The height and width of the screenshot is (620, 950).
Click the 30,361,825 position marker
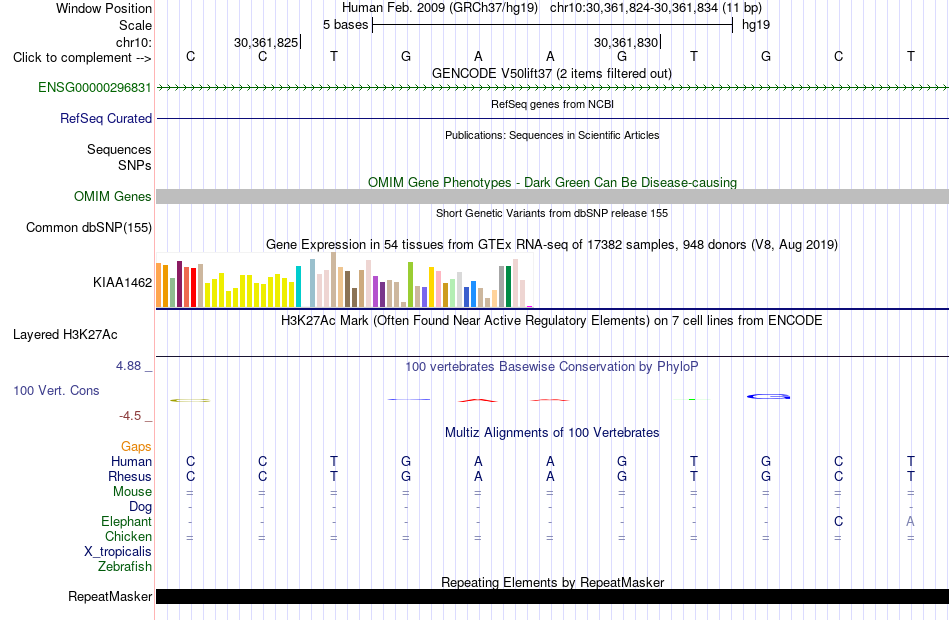click(x=266, y=42)
